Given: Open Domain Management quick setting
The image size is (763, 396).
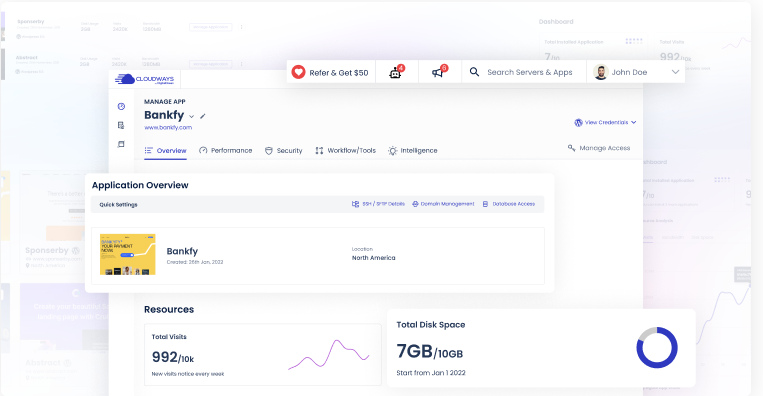Looking at the screenshot, I should [x=443, y=204].
